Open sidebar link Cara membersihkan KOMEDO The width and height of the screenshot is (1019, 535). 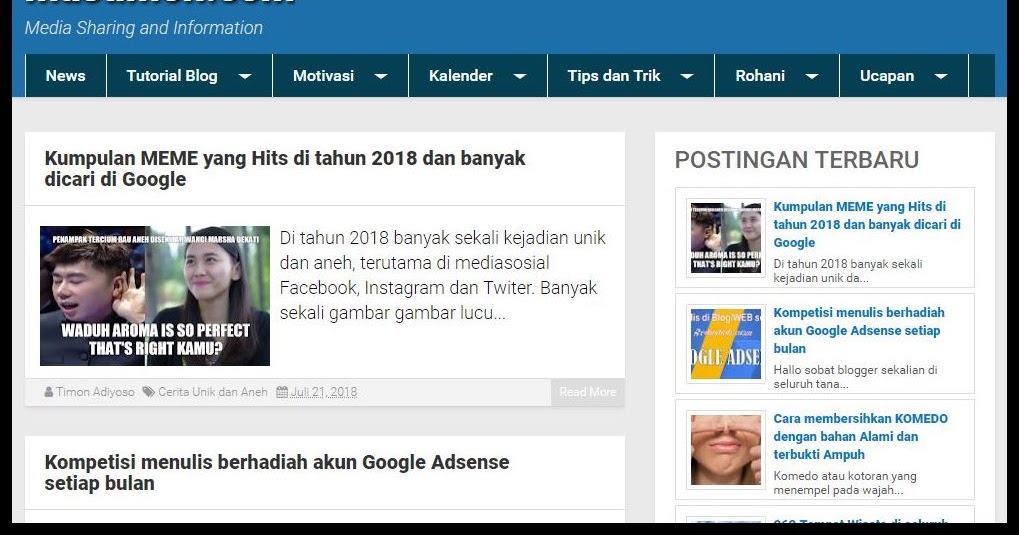tap(860, 436)
